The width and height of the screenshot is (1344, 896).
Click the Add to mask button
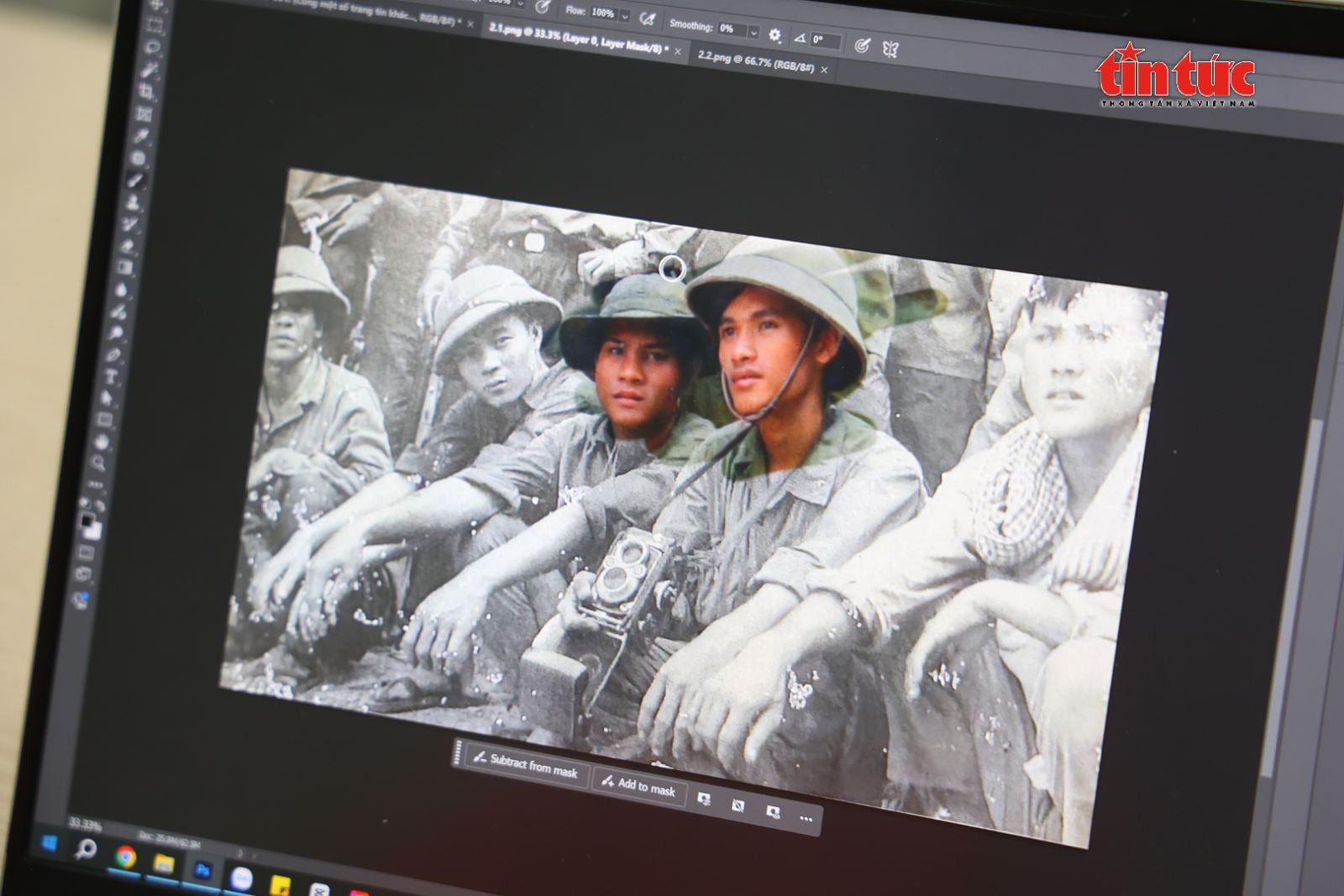point(639,786)
